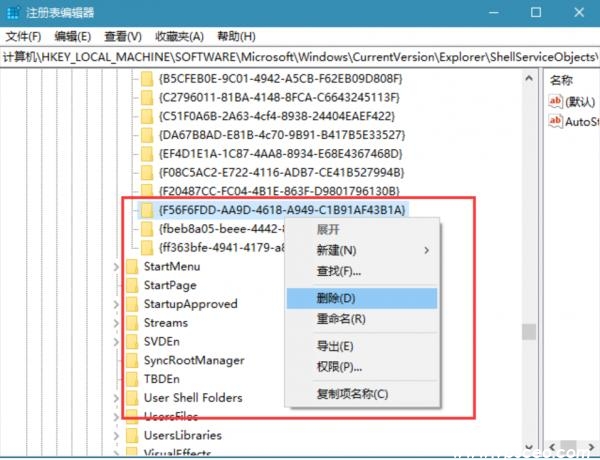Open the 收藏夹(A) menu
Screen dimensions: 600x460
point(179,37)
